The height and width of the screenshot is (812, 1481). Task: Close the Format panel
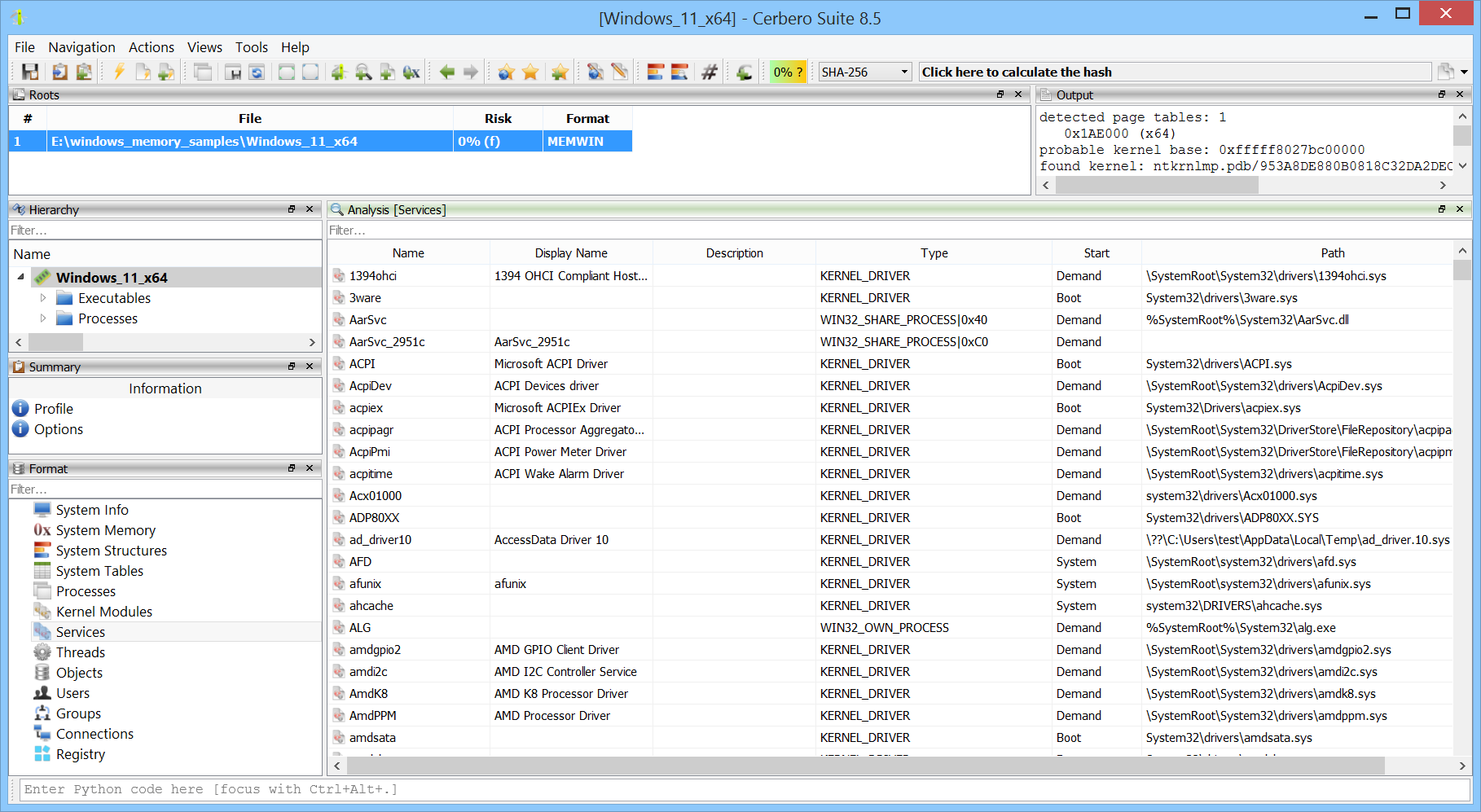click(x=310, y=468)
